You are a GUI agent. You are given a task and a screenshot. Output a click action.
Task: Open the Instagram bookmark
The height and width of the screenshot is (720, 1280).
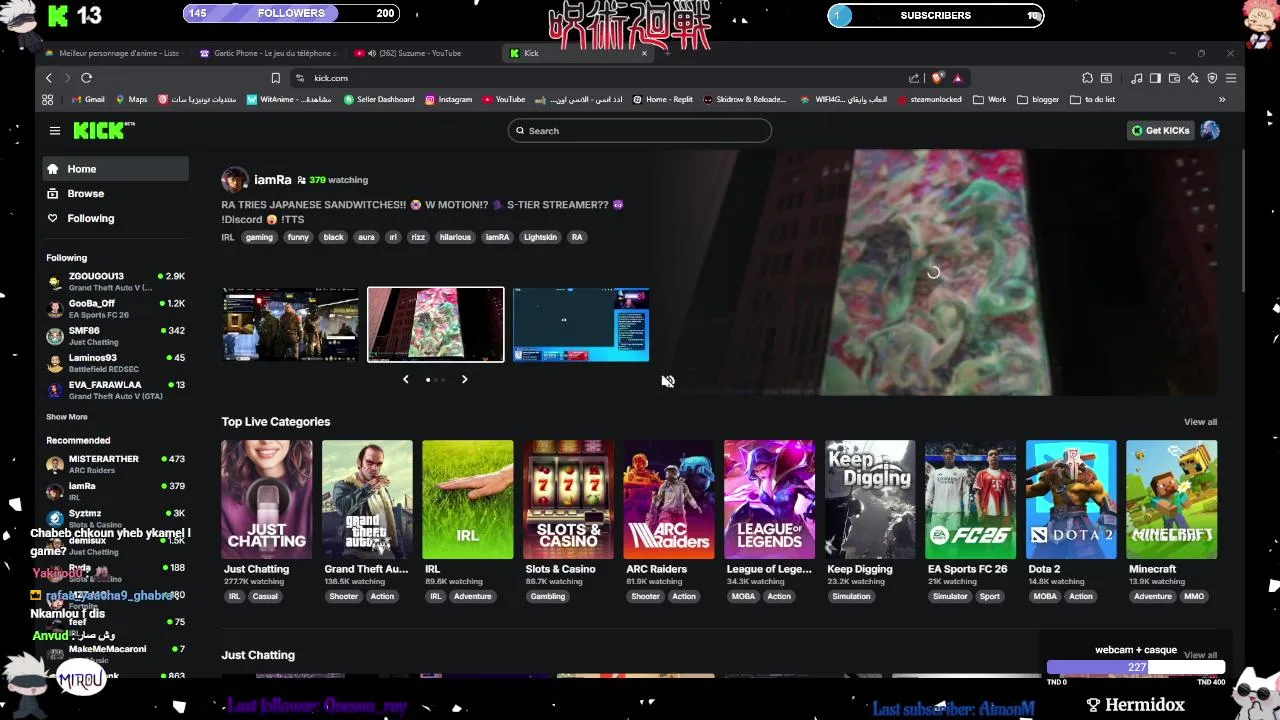coord(448,100)
